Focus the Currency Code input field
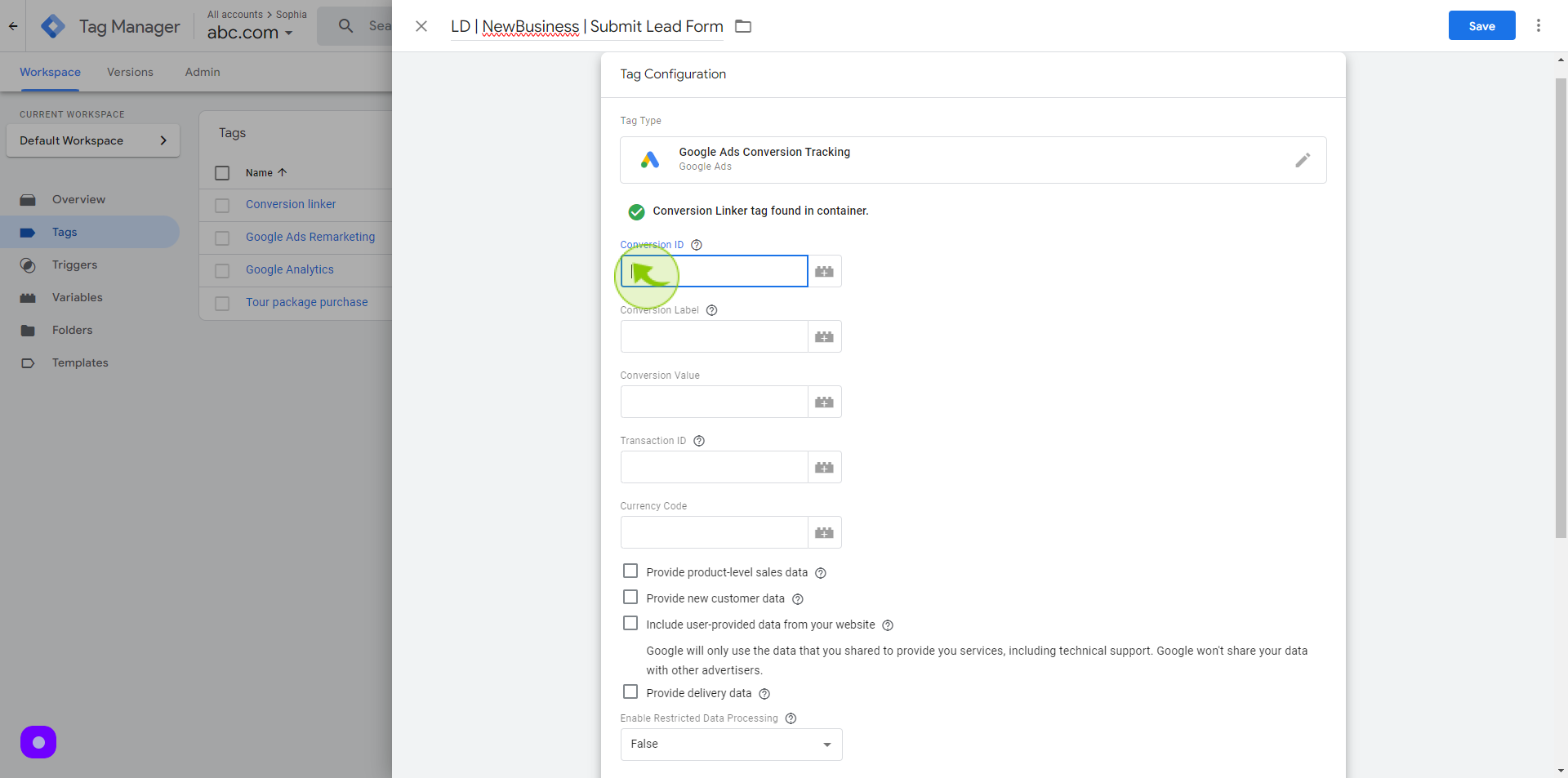The height and width of the screenshot is (778, 1568). click(x=715, y=532)
